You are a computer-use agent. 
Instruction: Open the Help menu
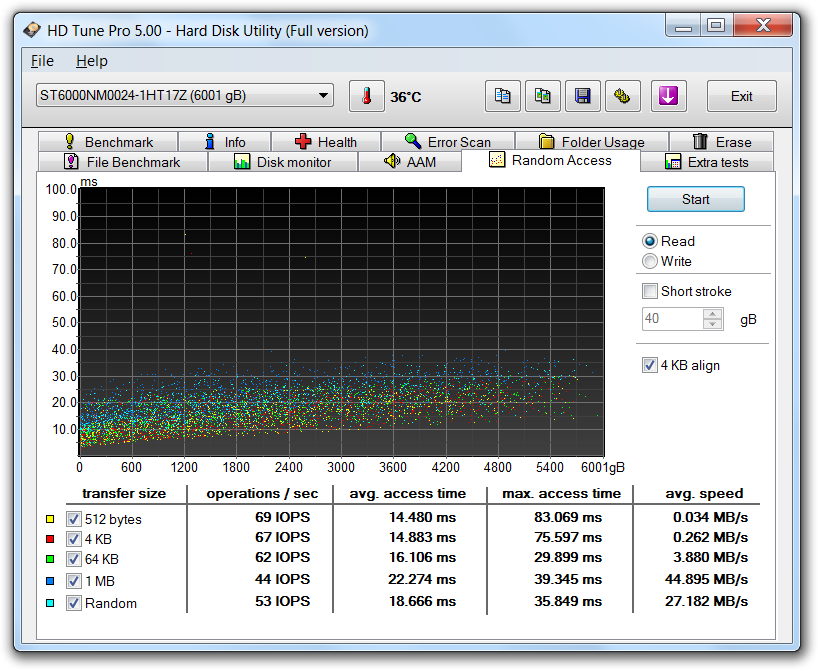coord(91,61)
